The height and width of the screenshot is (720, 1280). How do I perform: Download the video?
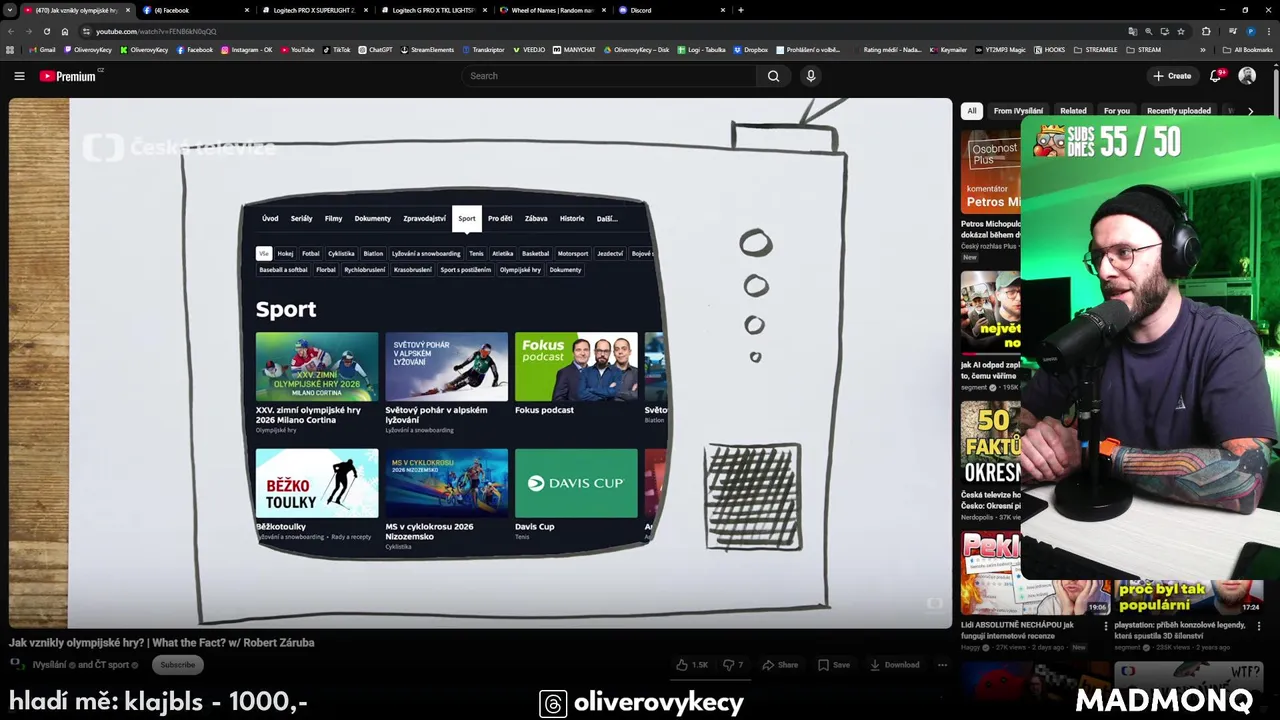click(893, 664)
